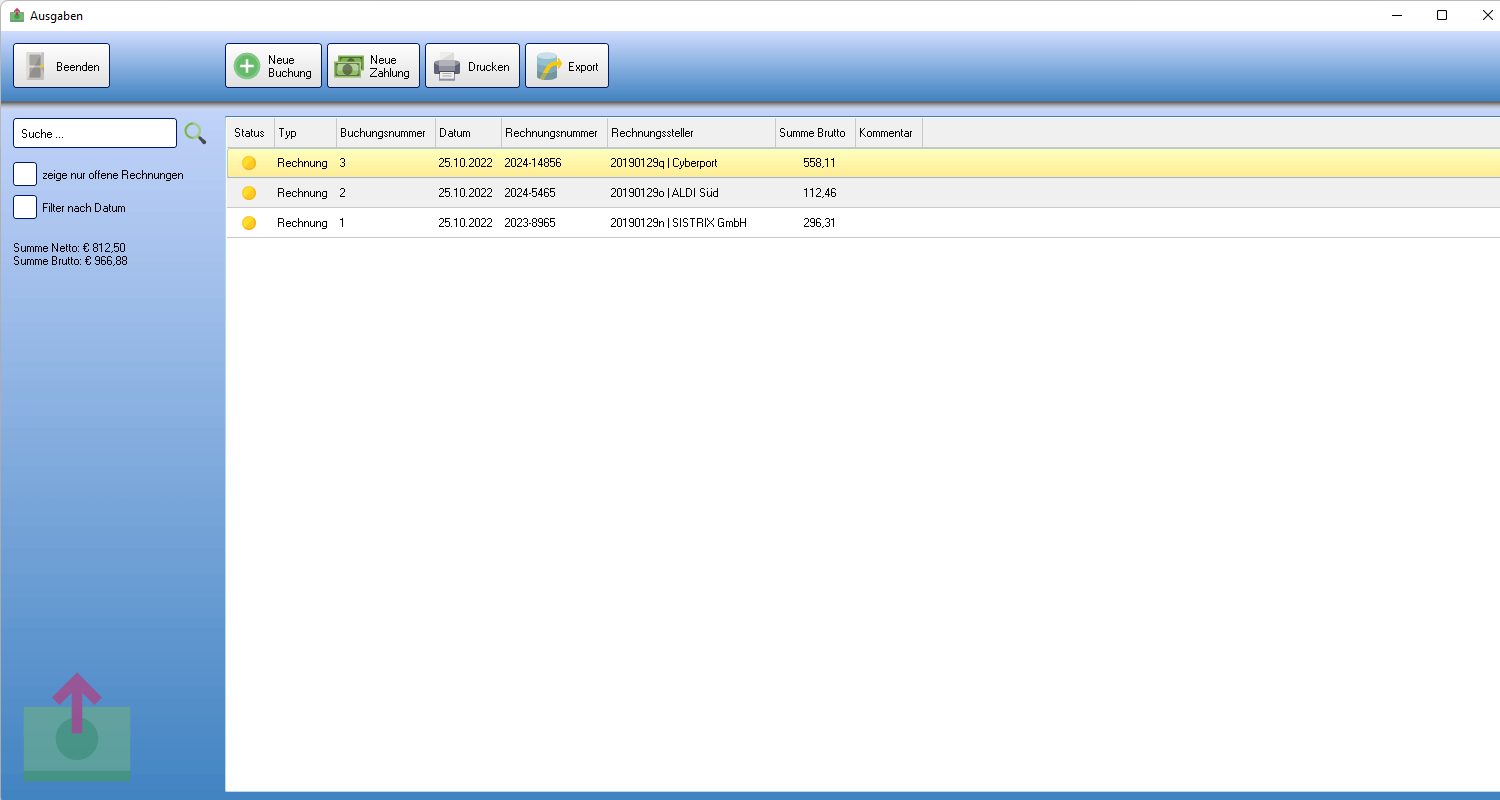
Task: Click yellow status icon of SISTRIX GmbH row
Action: point(249,223)
